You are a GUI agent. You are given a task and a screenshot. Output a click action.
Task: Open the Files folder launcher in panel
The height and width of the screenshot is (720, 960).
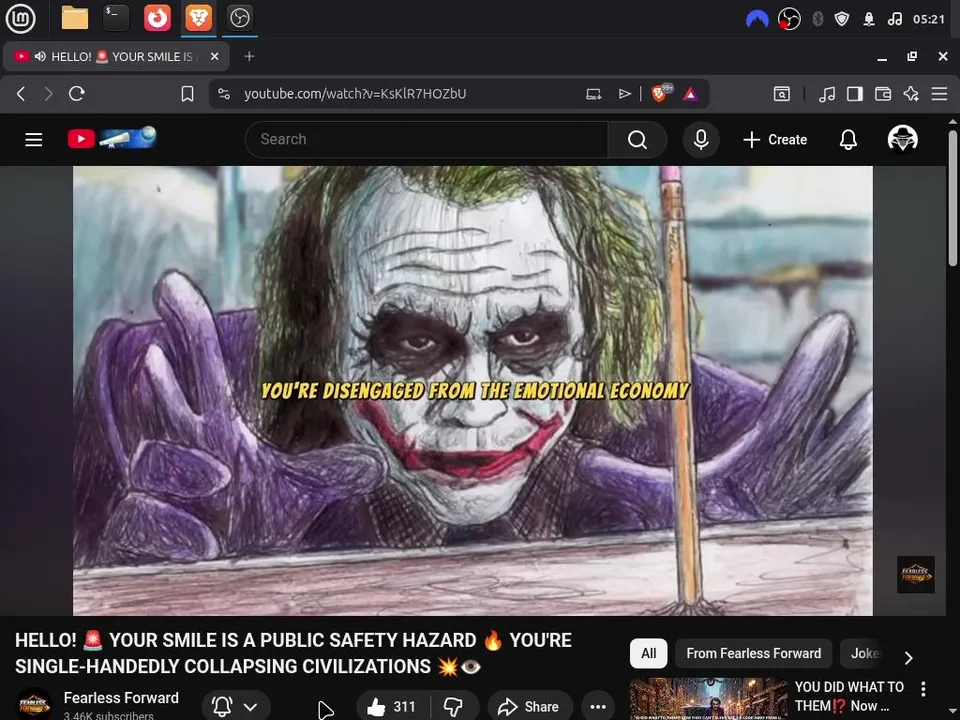click(75, 18)
